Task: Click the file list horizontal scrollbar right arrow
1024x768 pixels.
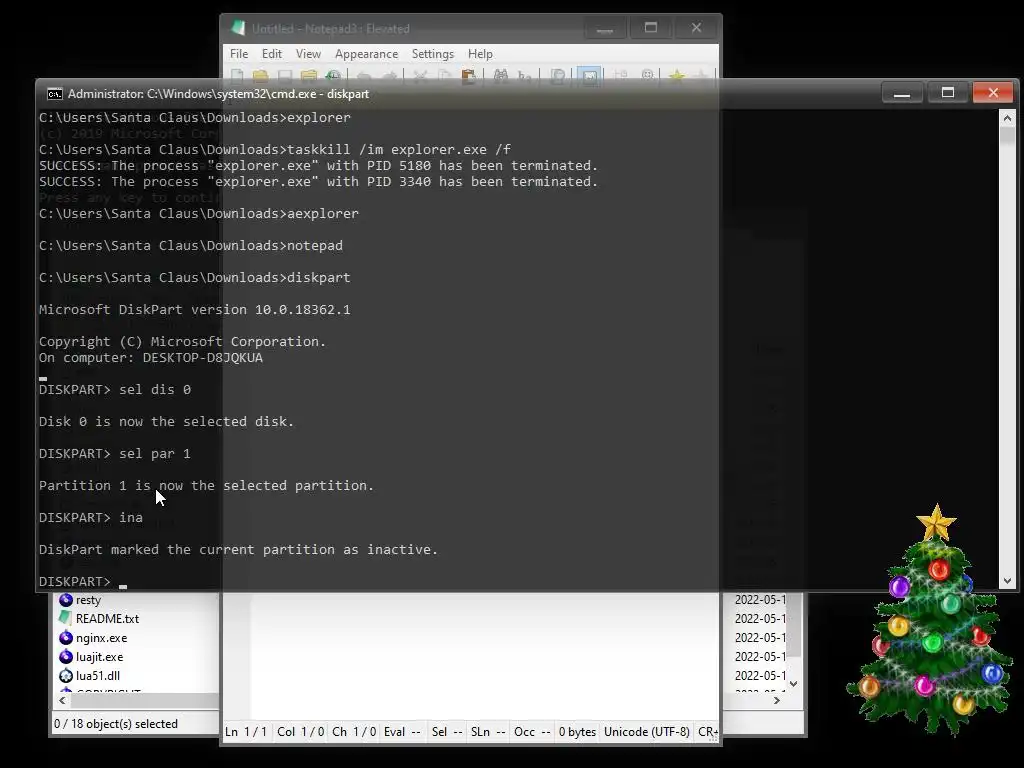Action: click(777, 700)
